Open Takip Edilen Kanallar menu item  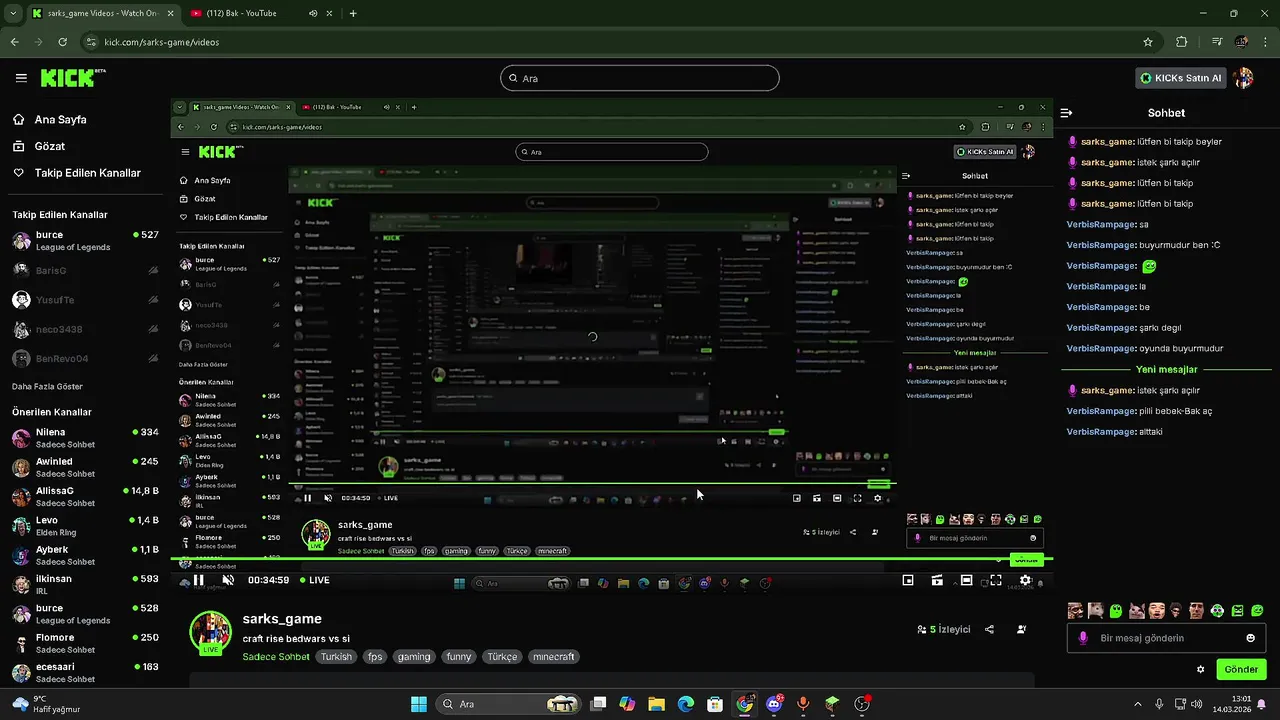point(88,173)
